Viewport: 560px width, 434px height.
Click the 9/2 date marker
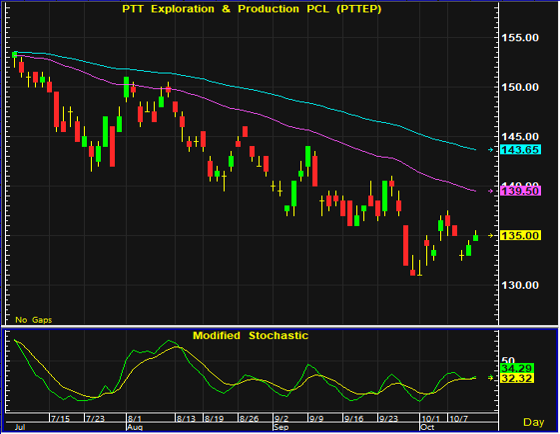[x=281, y=418]
